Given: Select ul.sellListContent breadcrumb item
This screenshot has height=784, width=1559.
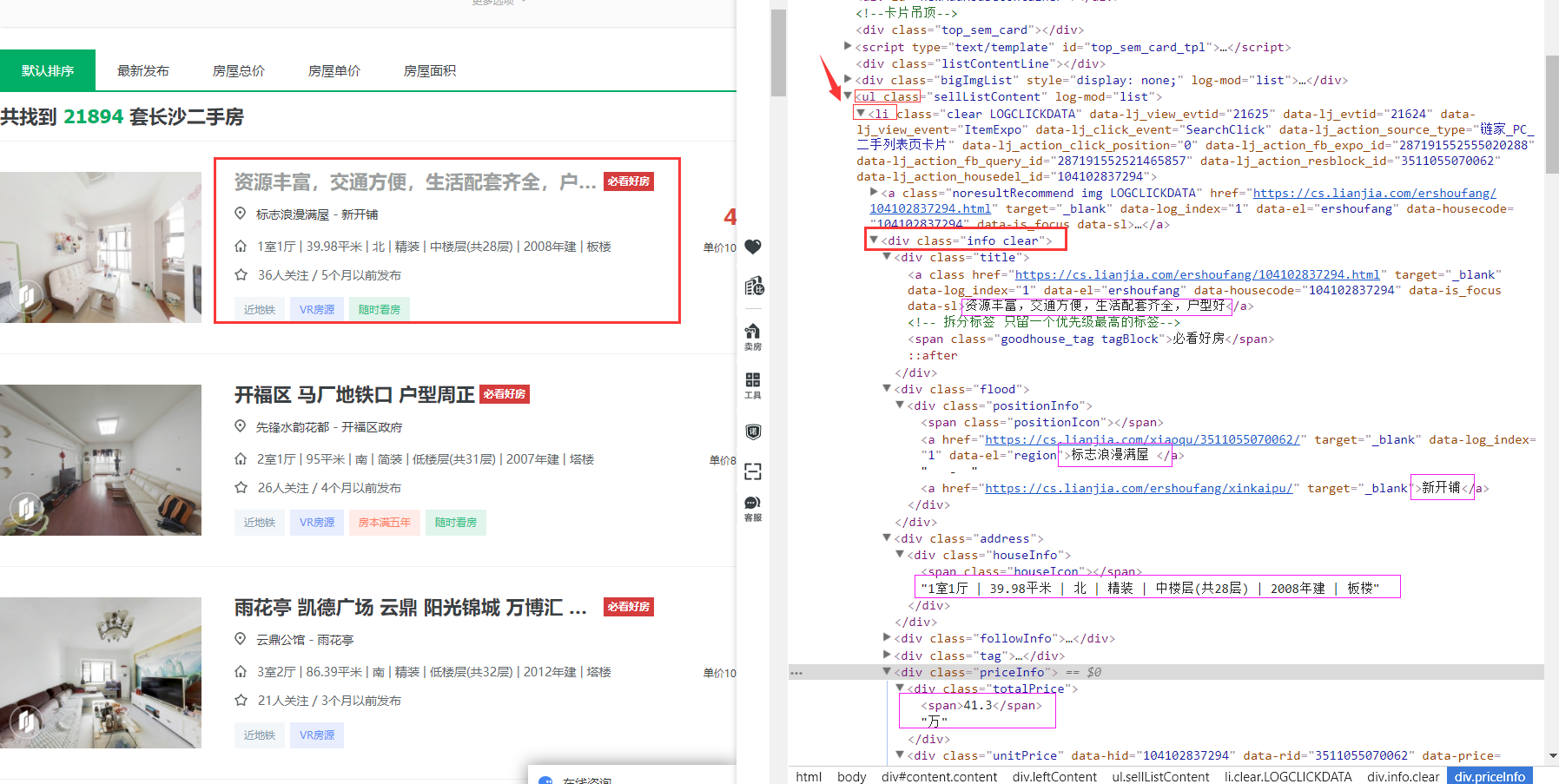Looking at the screenshot, I should pos(1160,776).
